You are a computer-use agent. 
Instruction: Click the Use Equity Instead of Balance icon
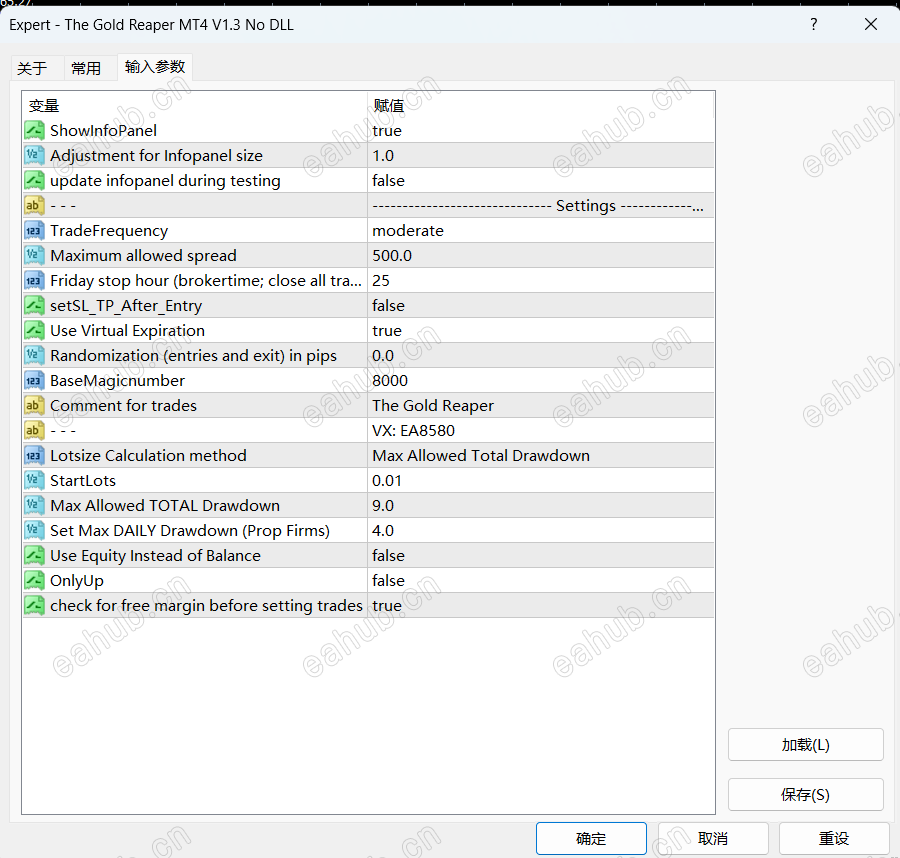point(34,556)
